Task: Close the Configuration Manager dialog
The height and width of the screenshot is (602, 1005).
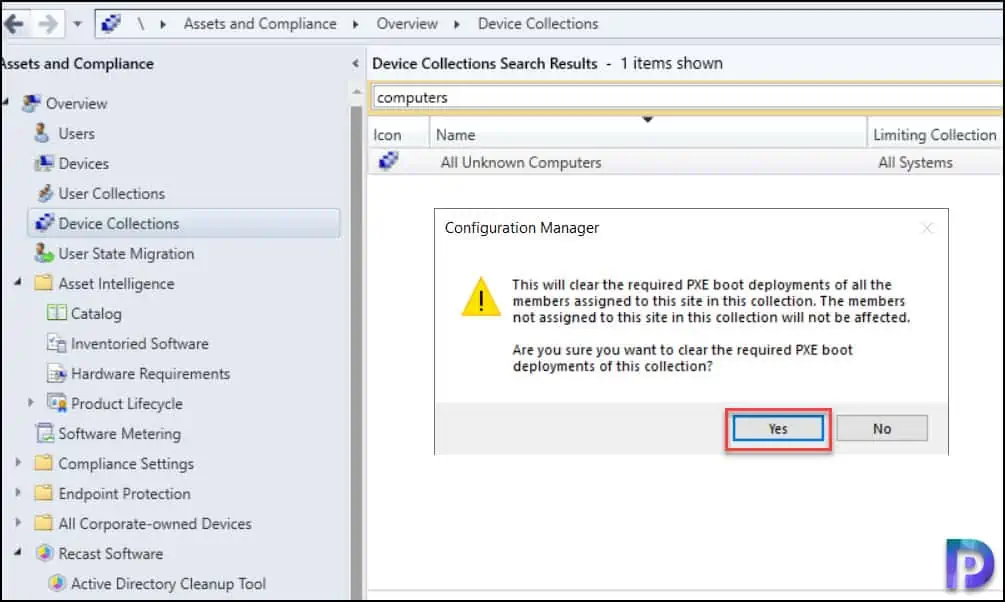Action: 927,228
